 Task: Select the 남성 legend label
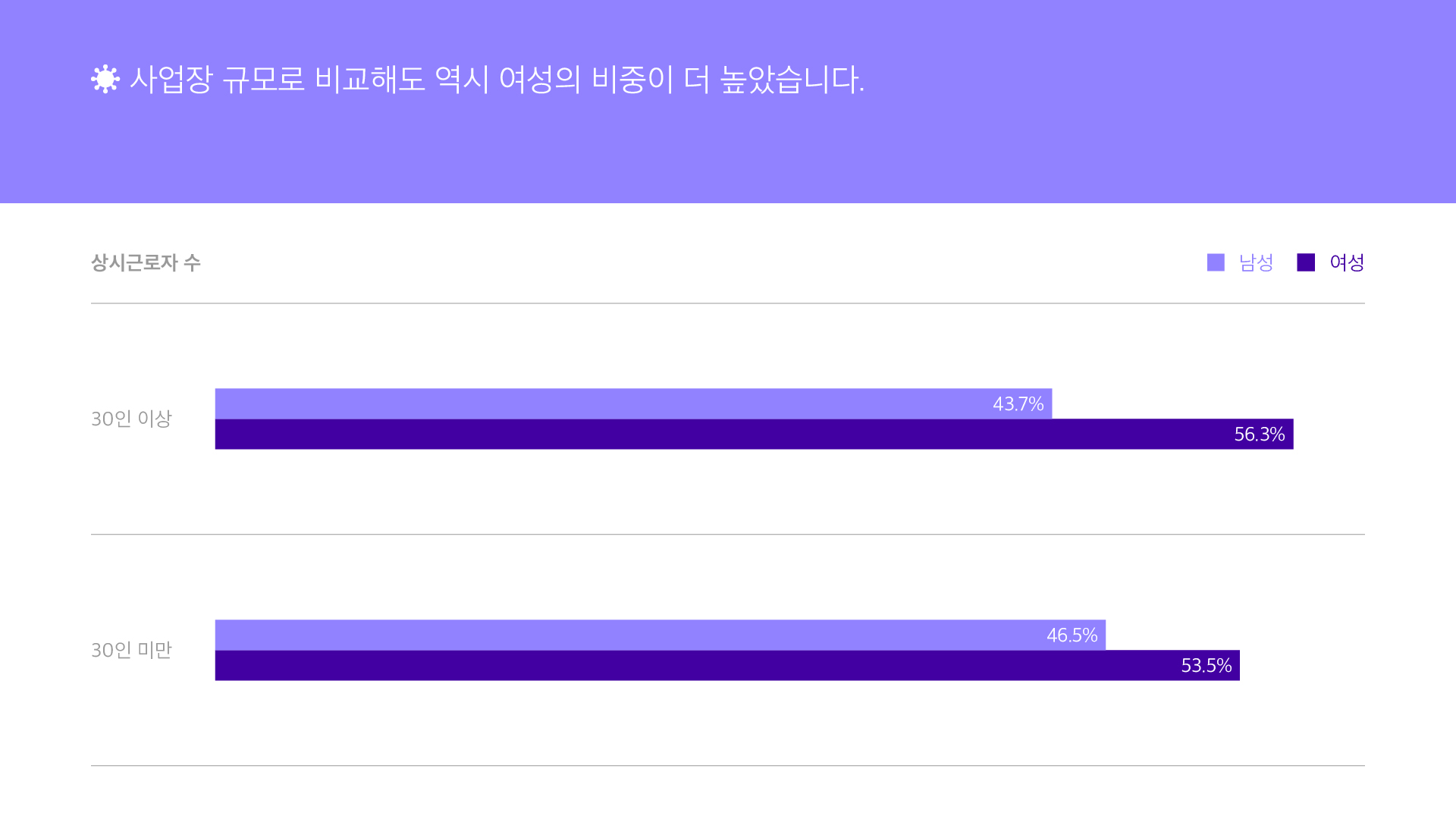point(1256,262)
